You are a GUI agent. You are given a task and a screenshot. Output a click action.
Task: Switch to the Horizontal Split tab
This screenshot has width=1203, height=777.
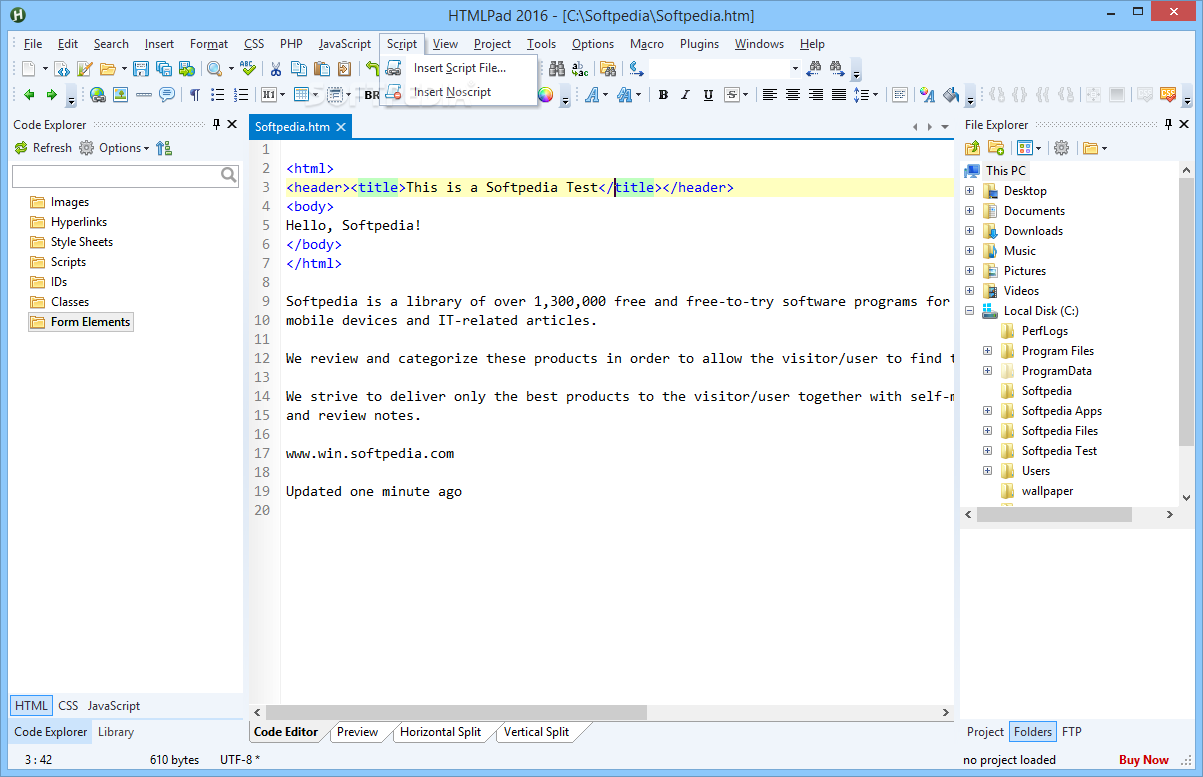[x=440, y=732]
